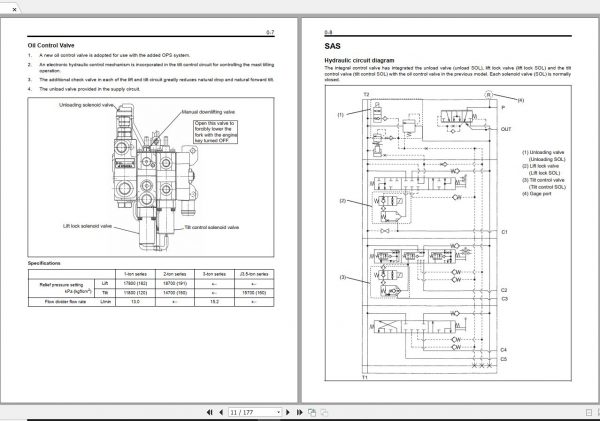Click the 'Manual downlifting valve' label
Viewport: 600px width, 421px height.
pyautogui.click(x=208, y=112)
